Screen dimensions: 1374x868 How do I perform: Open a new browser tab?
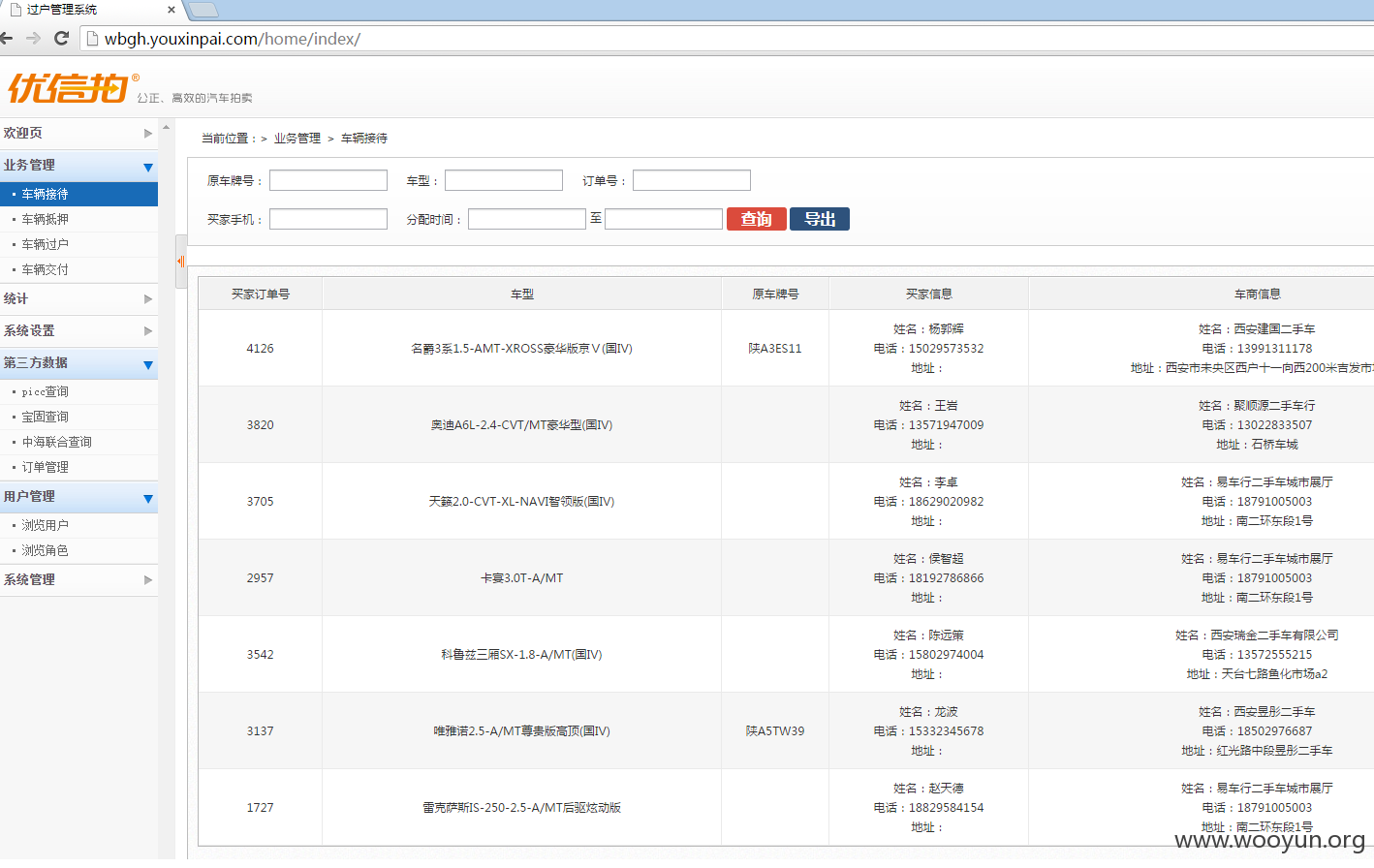pyautogui.click(x=203, y=10)
